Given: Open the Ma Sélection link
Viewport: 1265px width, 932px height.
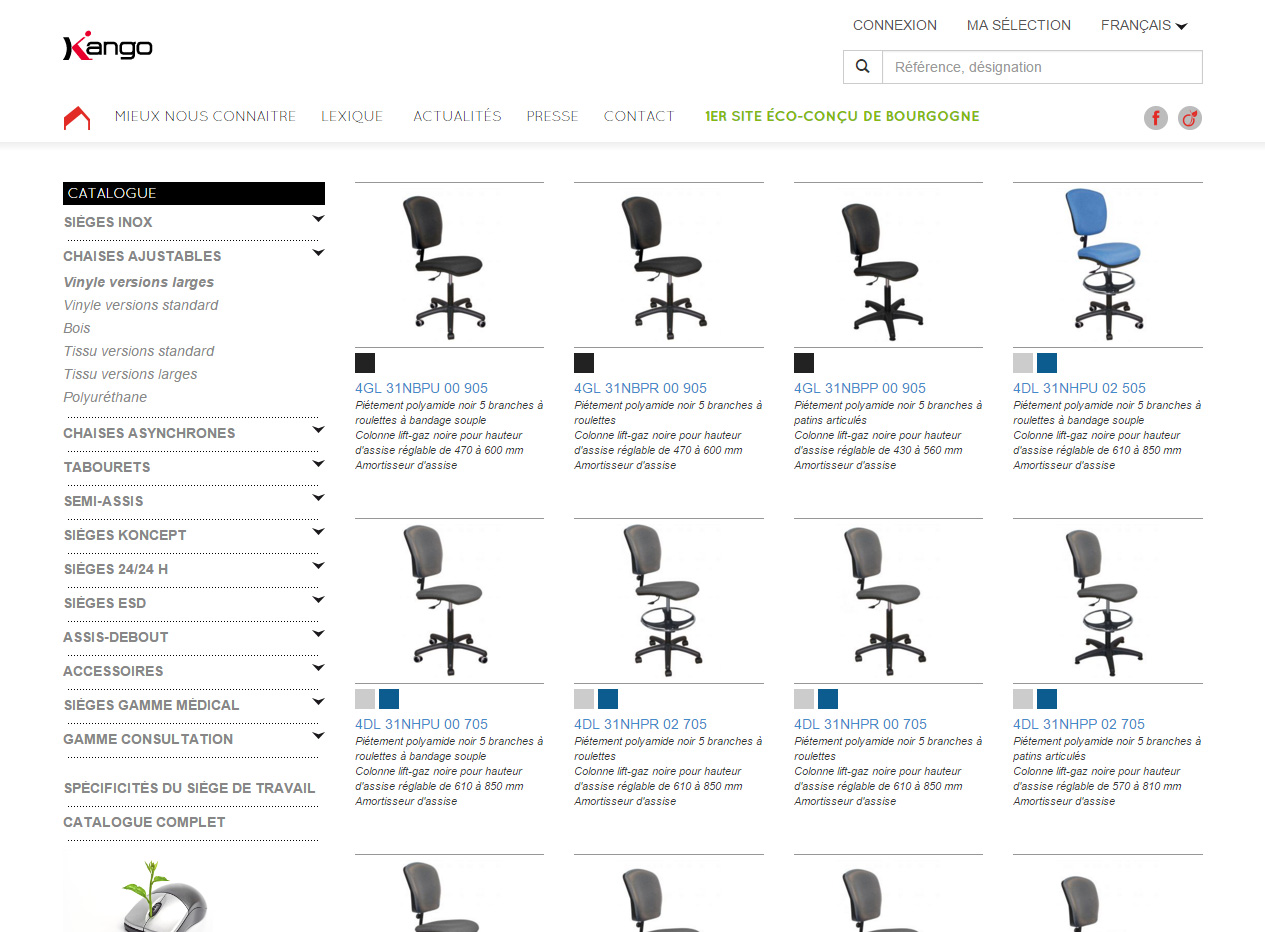Looking at the screenshot, I should pyautogui.click(x=1019, y=25).
